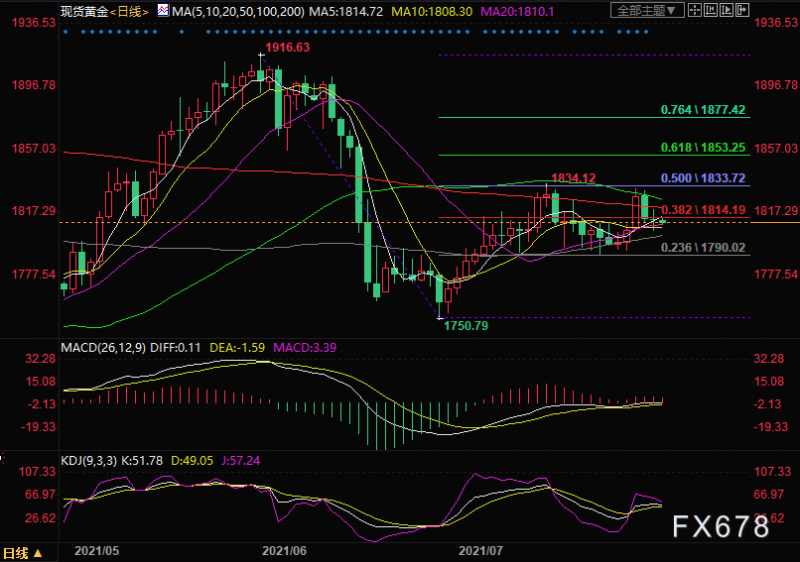The image size is (800, 562).
Task: Click the crosshair cursor icon
Action: [x=695, y=10]
